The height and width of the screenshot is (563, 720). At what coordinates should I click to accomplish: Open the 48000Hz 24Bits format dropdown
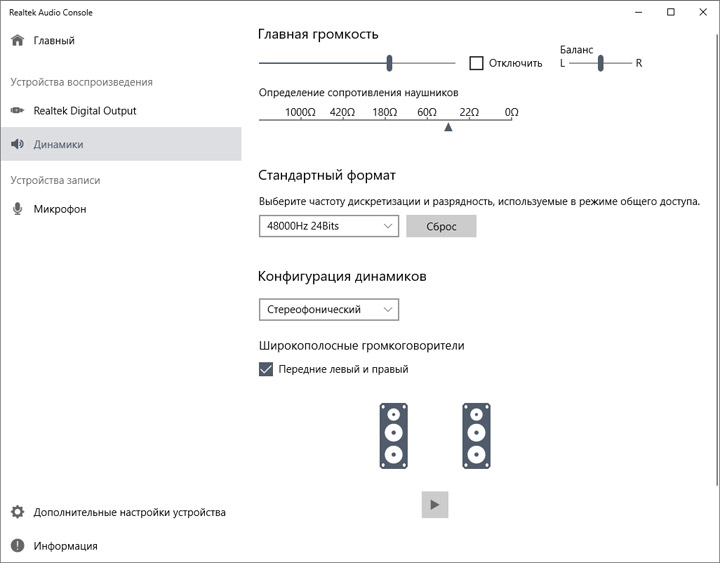coord(329,226)
